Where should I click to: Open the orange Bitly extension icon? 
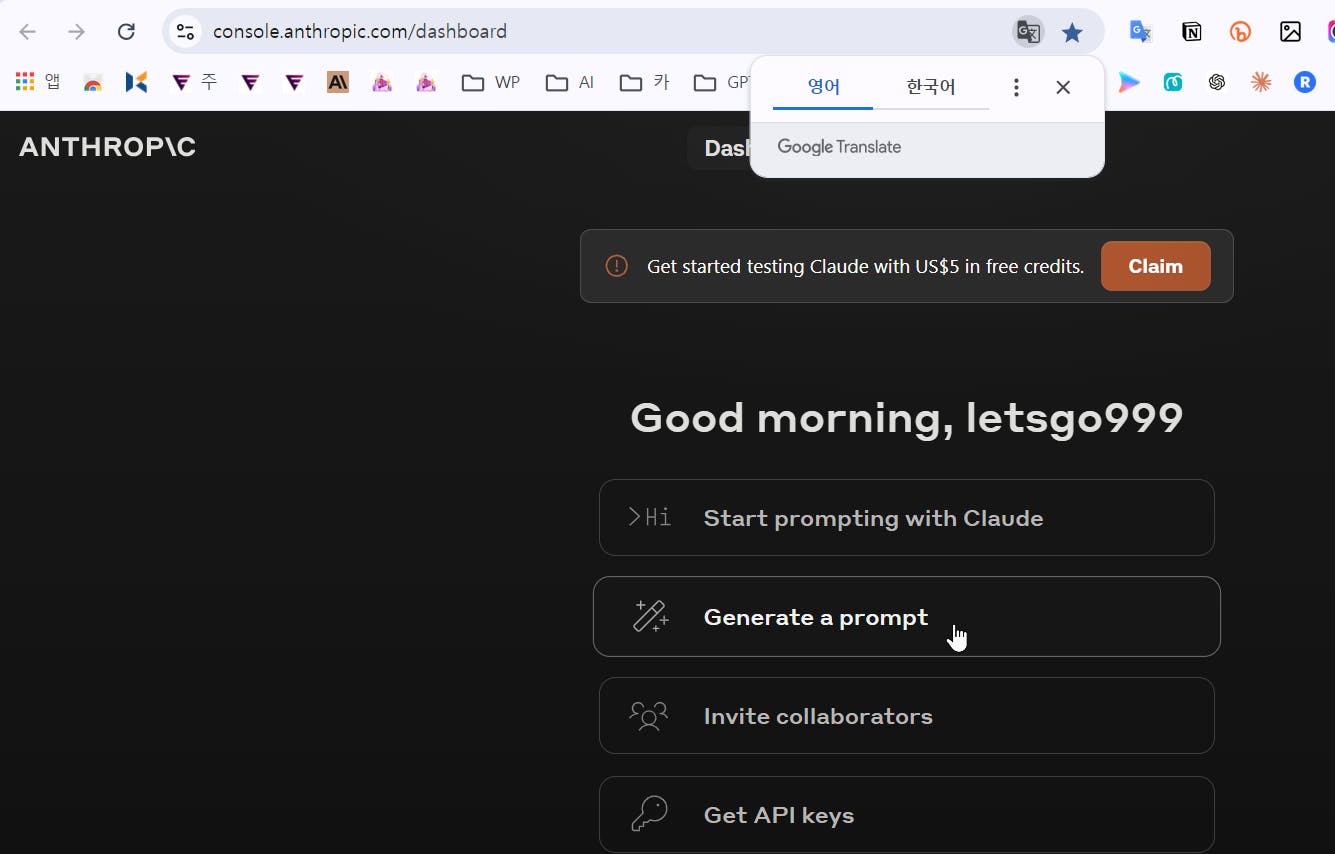[1241, 32]
